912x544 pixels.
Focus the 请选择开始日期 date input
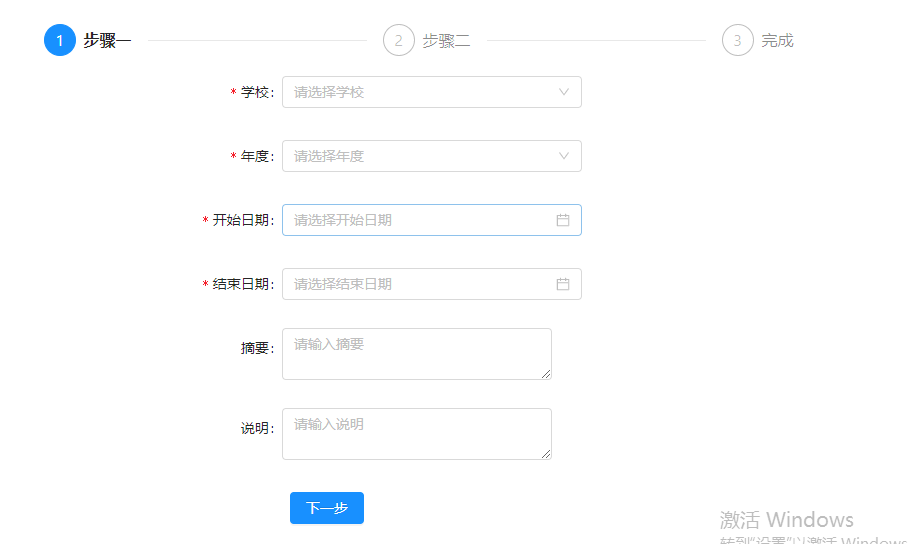tap(432, 220)
